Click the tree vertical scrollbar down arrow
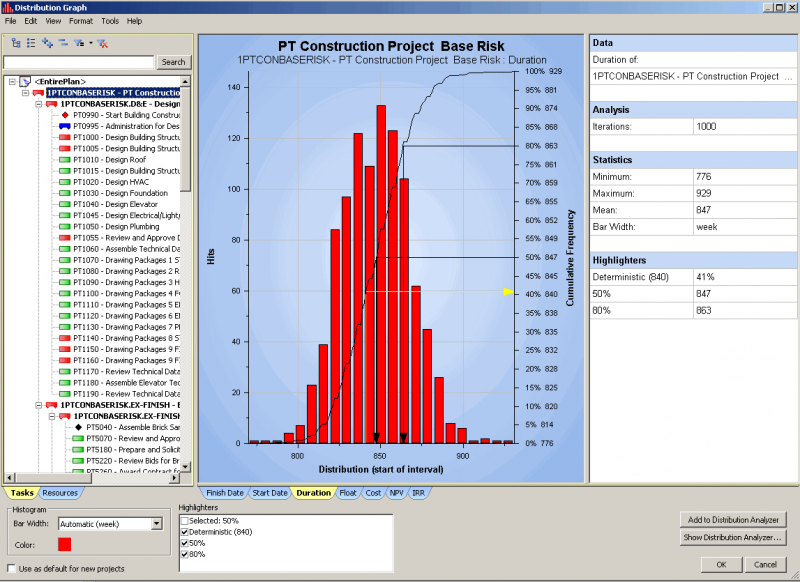Image resolution: width=800 pixels, height=582 pixels. click(185, 466)
